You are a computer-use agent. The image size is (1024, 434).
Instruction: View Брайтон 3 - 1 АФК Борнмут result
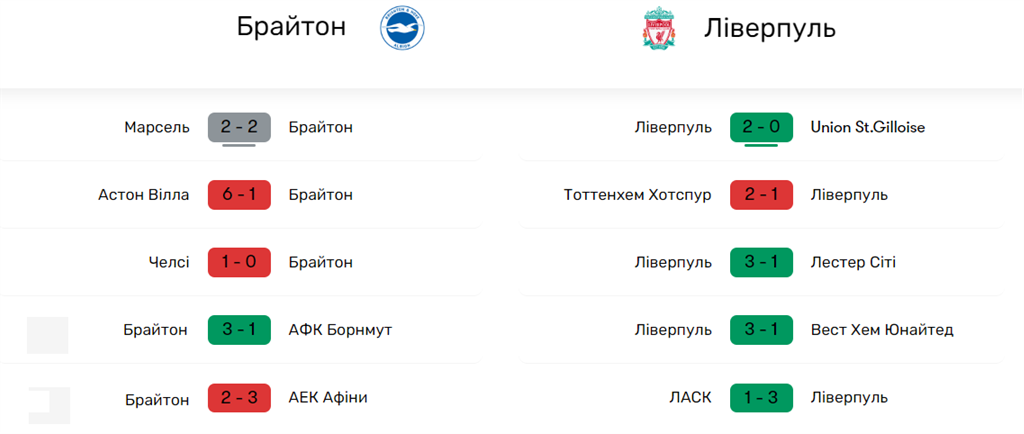[x=239, y=330]
